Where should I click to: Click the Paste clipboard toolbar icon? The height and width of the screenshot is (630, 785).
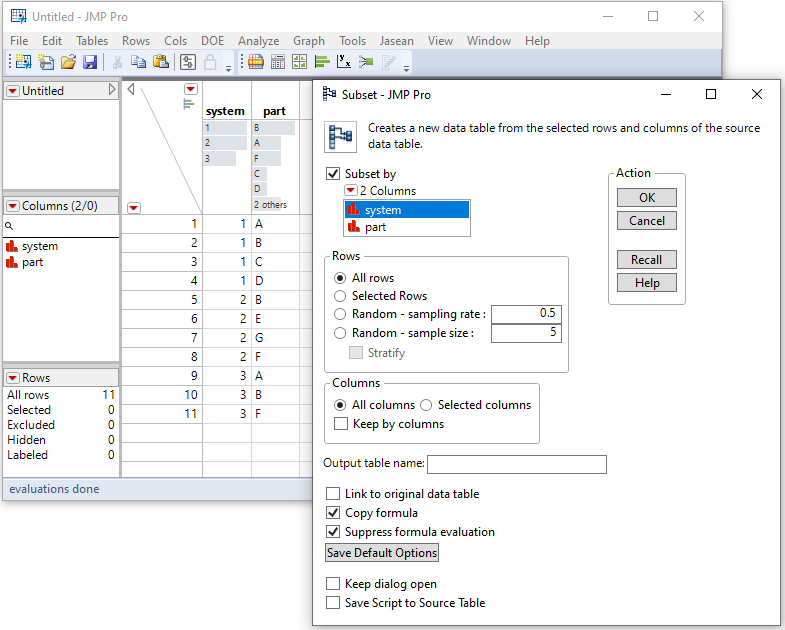pyautogui.click(x=160, y=62)
